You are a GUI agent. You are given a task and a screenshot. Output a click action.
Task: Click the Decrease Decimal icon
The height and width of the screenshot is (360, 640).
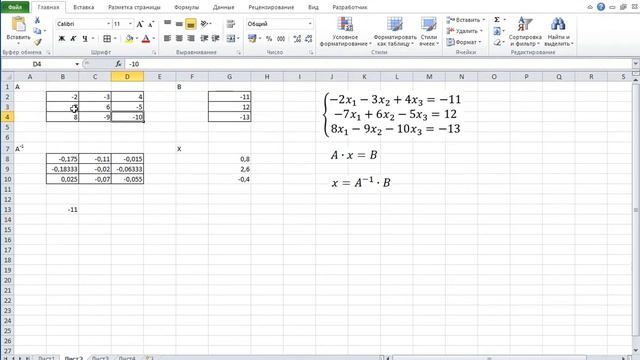pos(309,39)
